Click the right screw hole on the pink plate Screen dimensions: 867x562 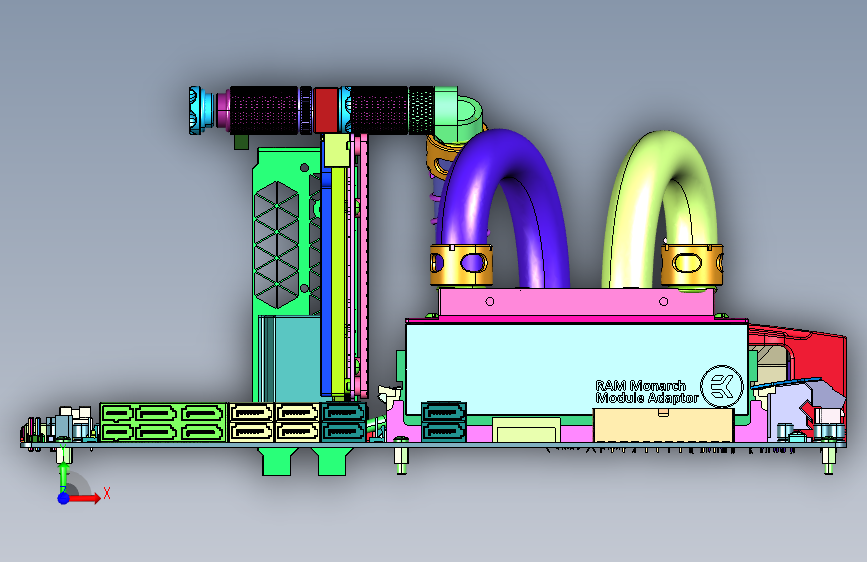(x=664, y=301)
